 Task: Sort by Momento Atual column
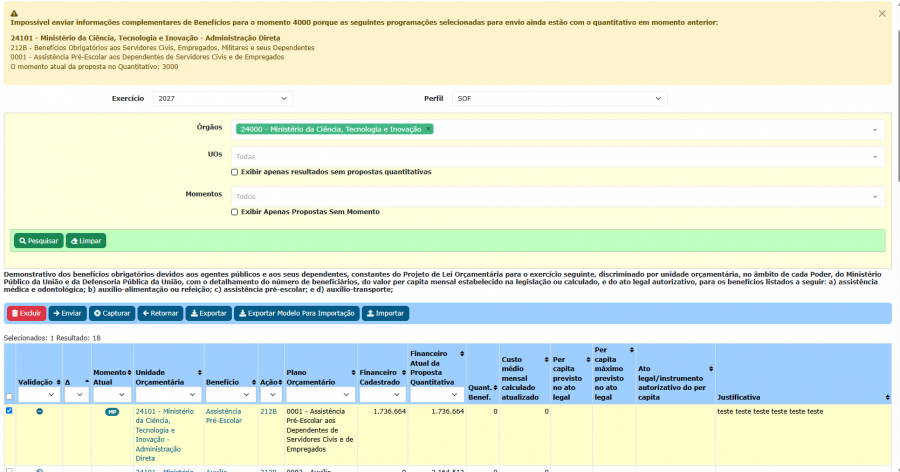129,373
